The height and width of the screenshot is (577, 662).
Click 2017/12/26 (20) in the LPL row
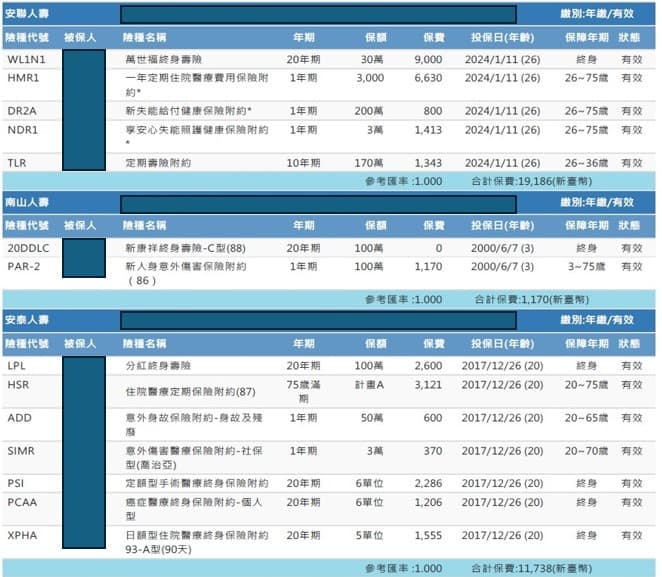[x=502, y=366]
